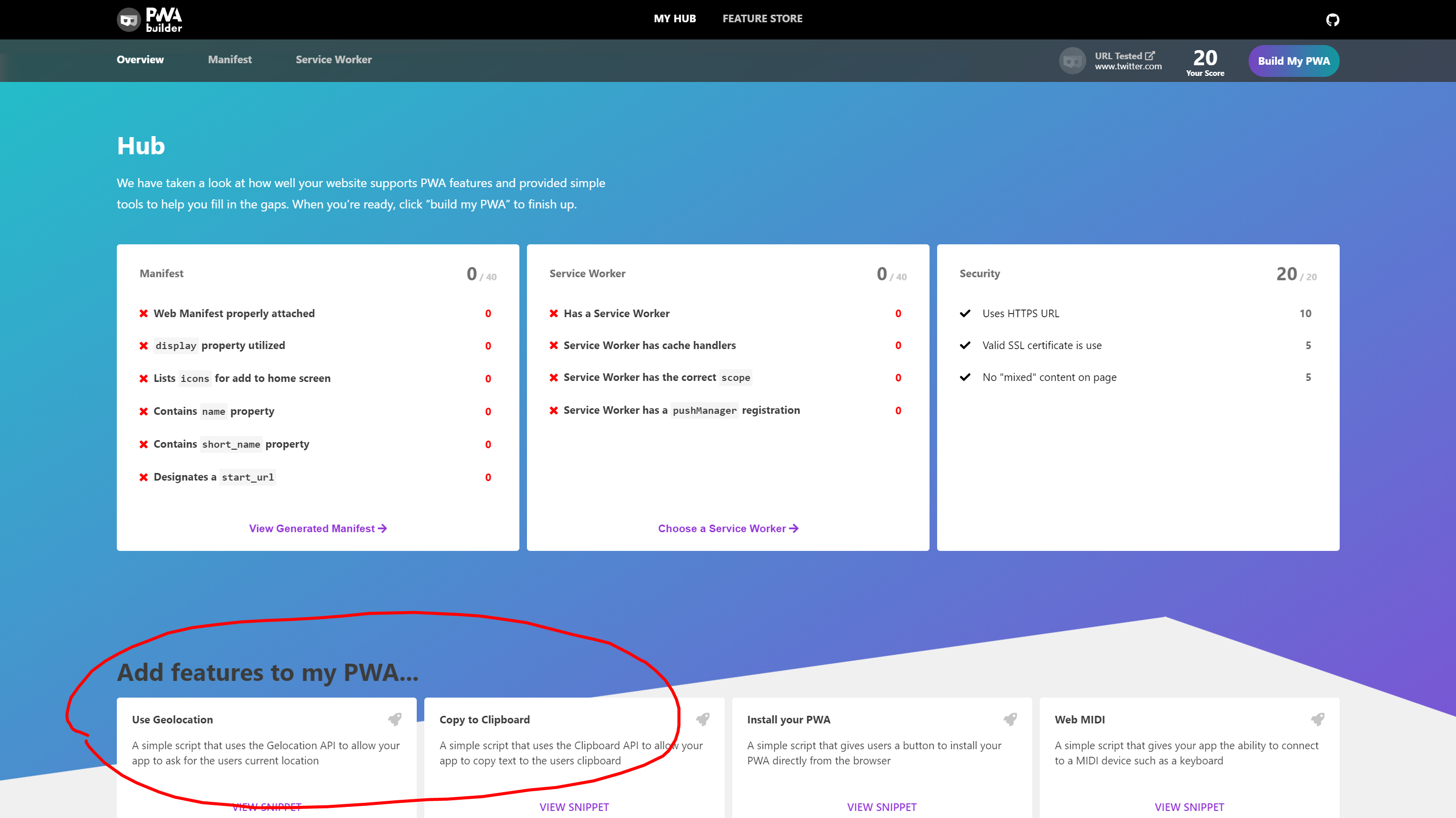Click red X beside Designates a start_url
The image size is (1456, 818).
(144, 477)
